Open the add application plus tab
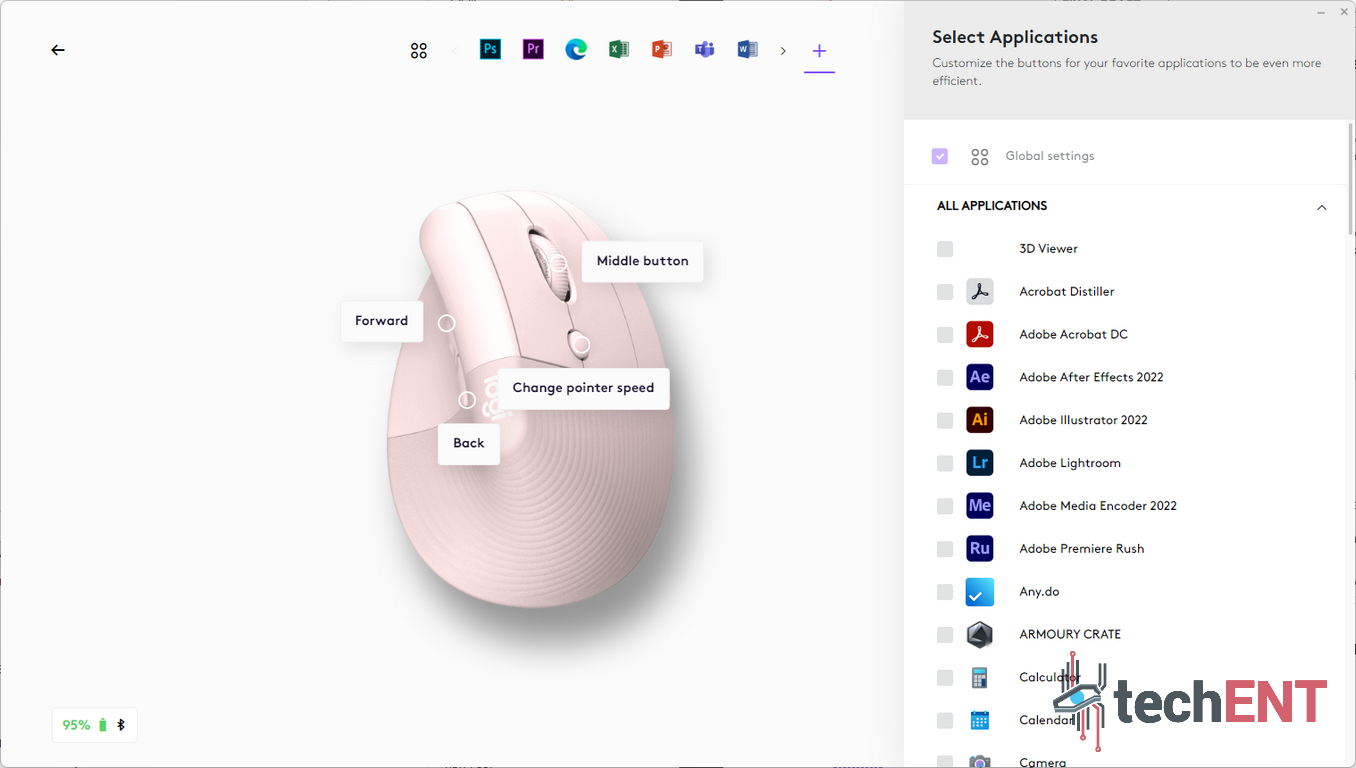This screenshot has width=1356, height=768. (819, 51)
